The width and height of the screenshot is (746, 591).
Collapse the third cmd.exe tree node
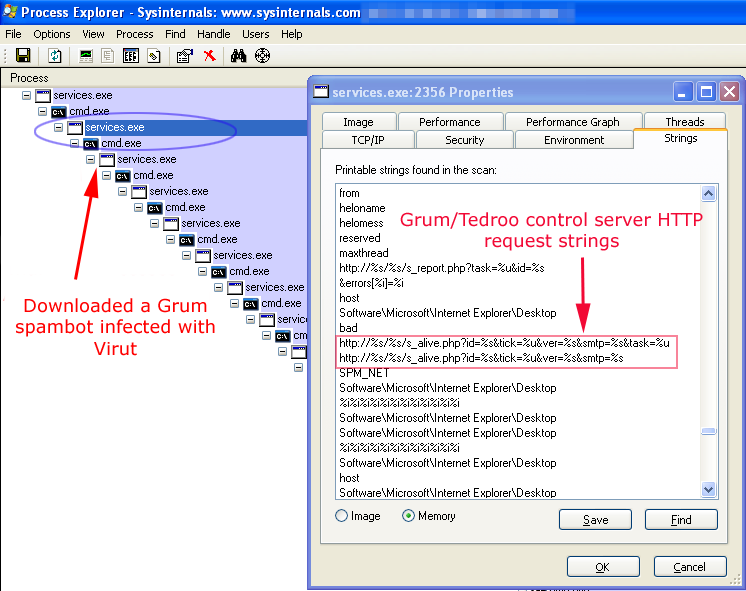(x=107, y=176)
